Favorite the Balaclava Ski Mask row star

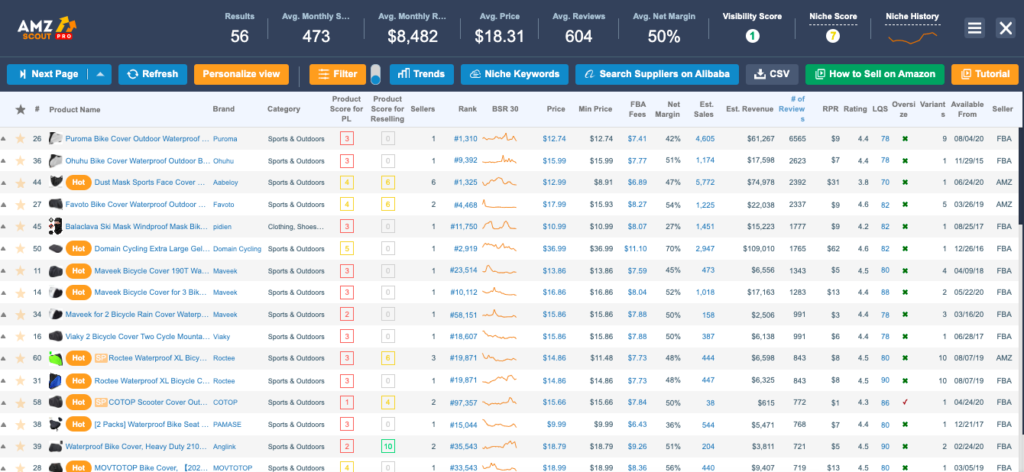pos(20,227)
